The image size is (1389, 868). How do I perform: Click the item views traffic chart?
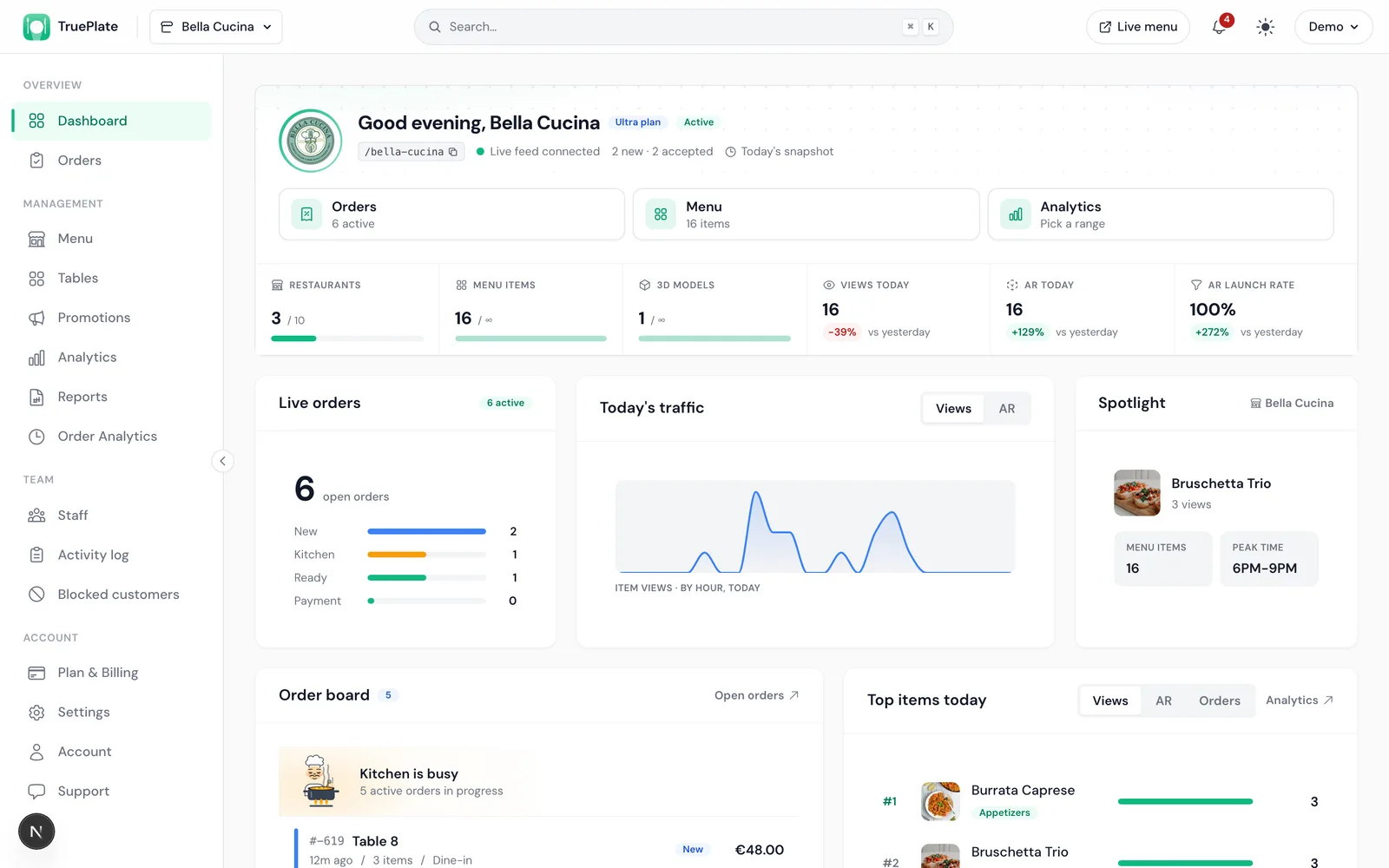[x=815, y=527]
